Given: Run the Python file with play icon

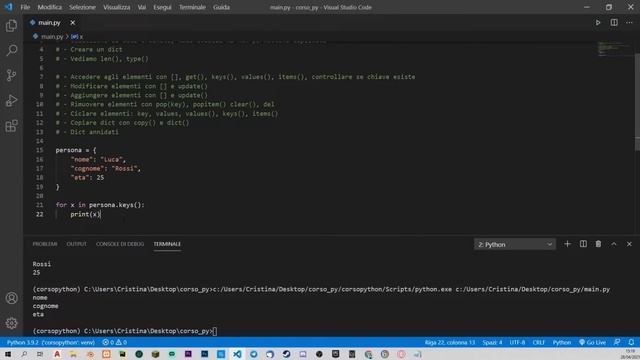Looking at the screenshot, I should tap(598, 23).
